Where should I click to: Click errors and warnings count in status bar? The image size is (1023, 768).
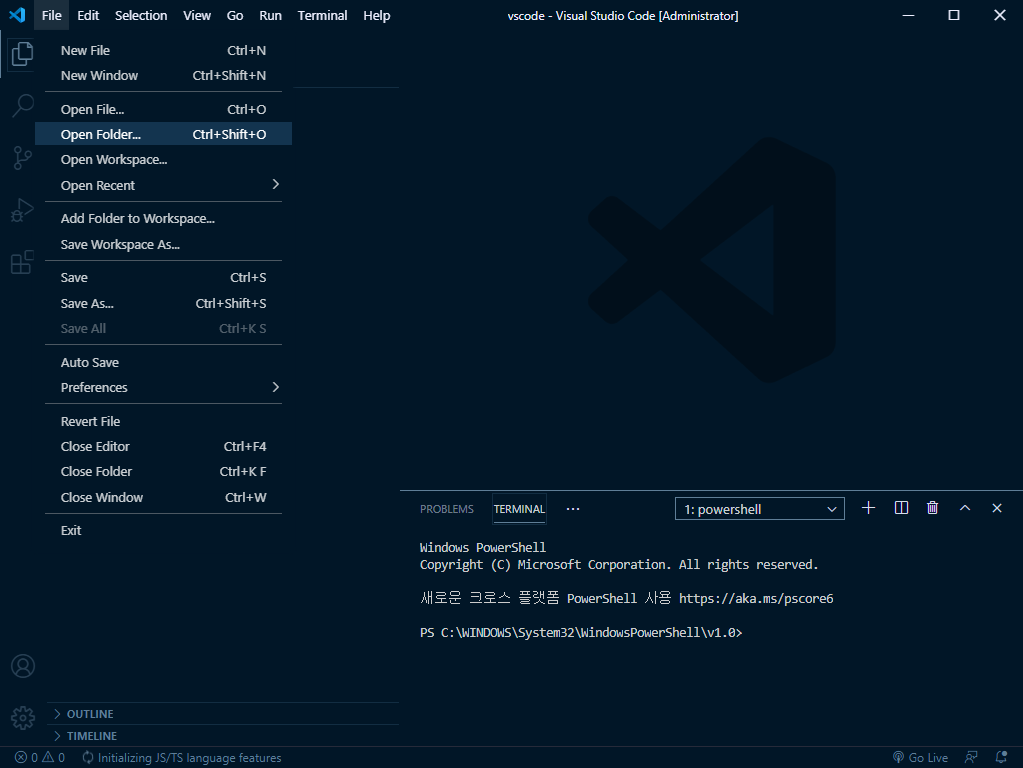(x=40, y=758)
